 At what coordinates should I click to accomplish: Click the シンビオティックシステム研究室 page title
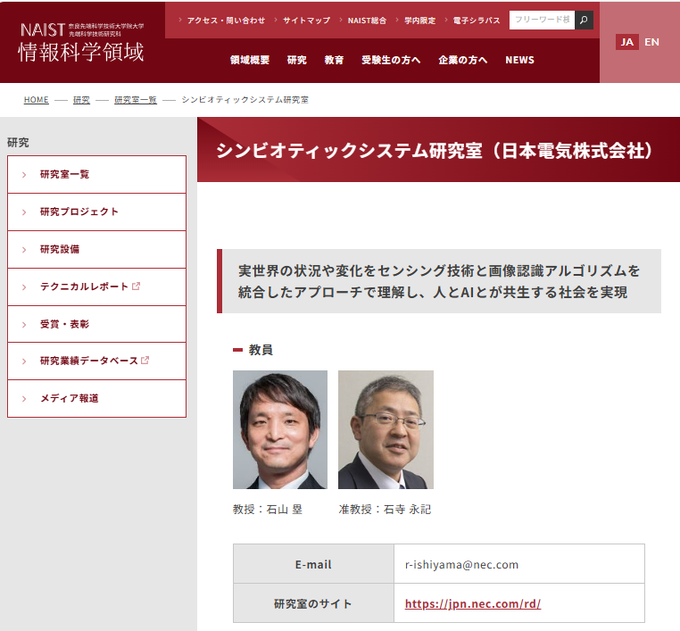point(434,151)
